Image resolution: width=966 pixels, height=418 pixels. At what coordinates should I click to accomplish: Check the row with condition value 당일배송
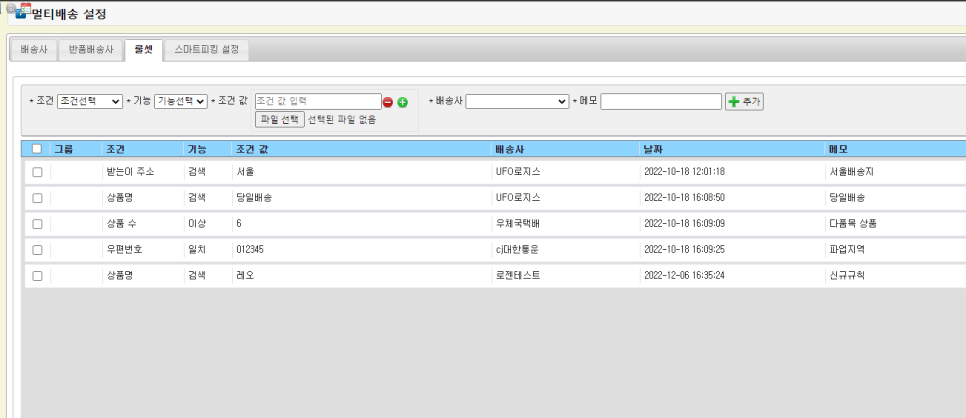[37, 198]
